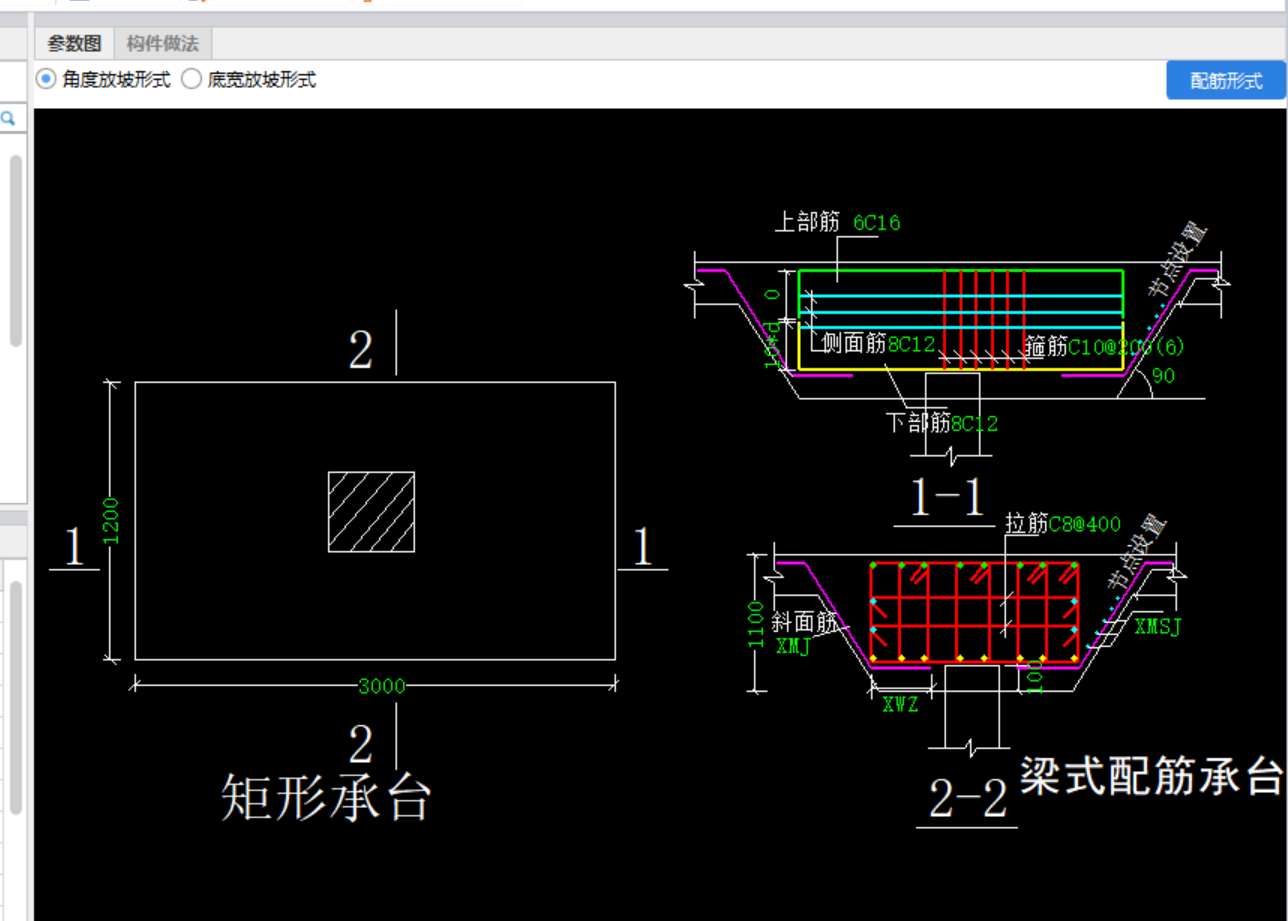Click the lower left panel scrollbar
Viewport: 1288px width, 921px height.
[15, 697]
